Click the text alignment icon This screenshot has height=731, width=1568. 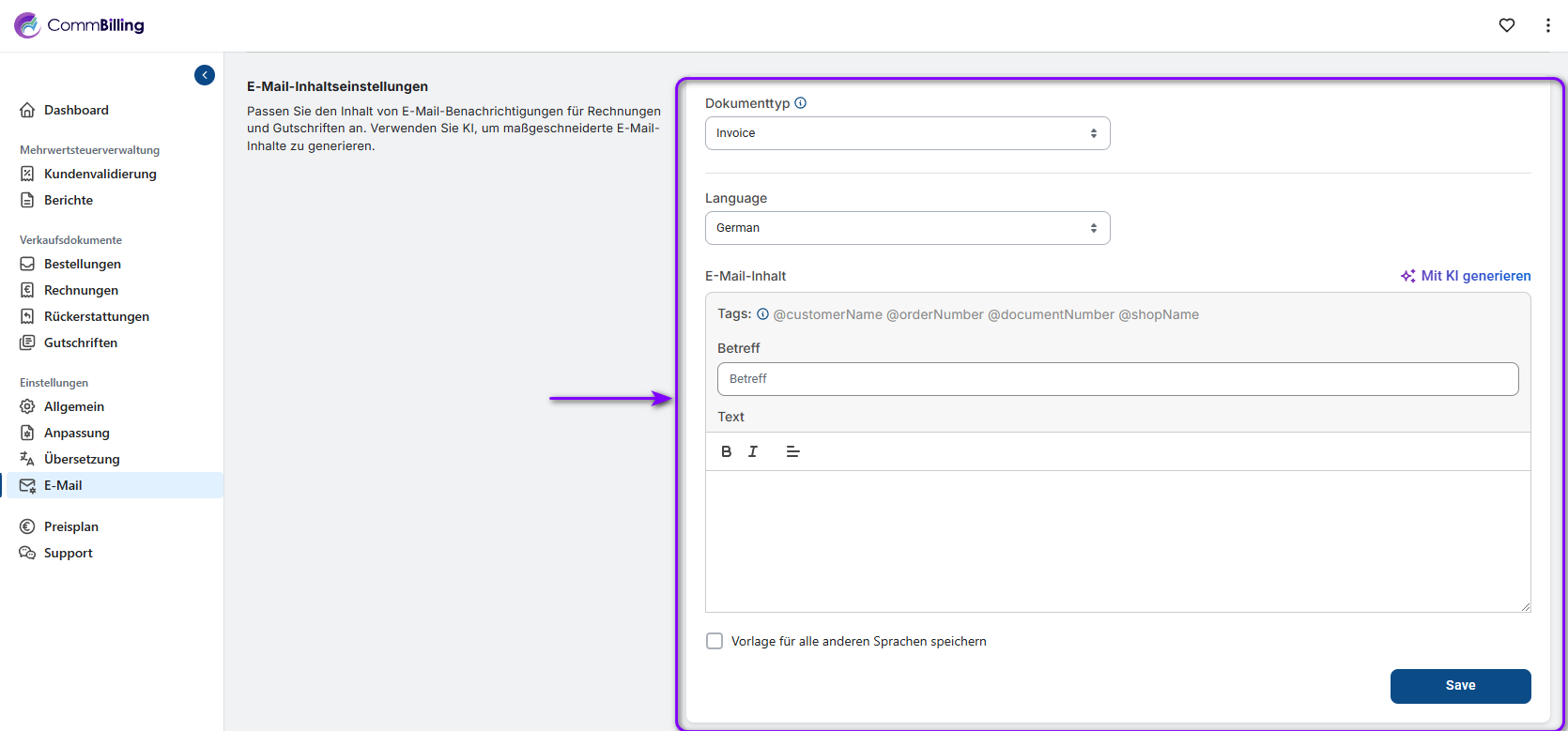pyautogui.click(x=792, y=451)
